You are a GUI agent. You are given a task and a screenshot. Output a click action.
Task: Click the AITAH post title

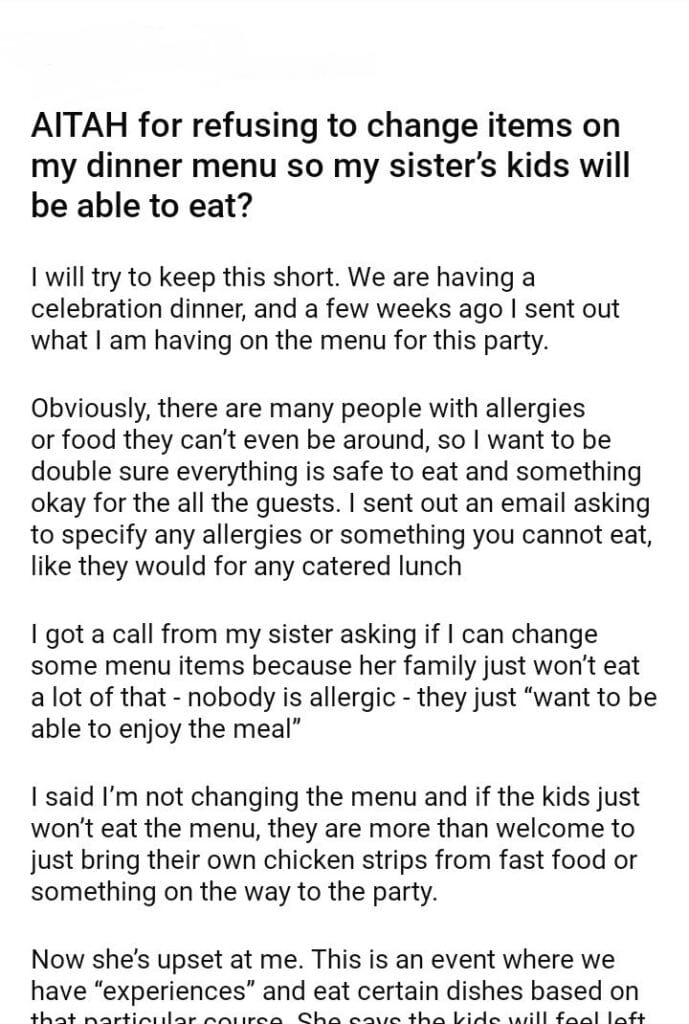[330, 164]
